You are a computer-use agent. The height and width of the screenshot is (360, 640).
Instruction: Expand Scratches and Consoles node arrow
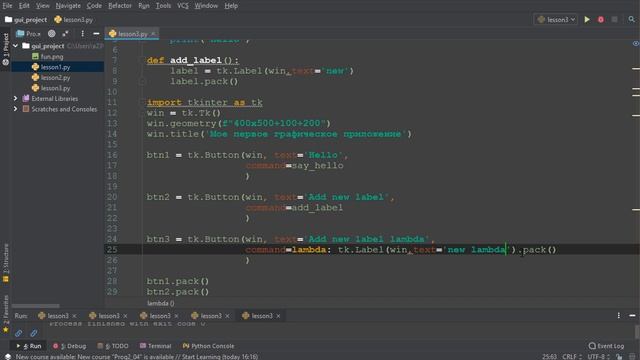[16, 109]
